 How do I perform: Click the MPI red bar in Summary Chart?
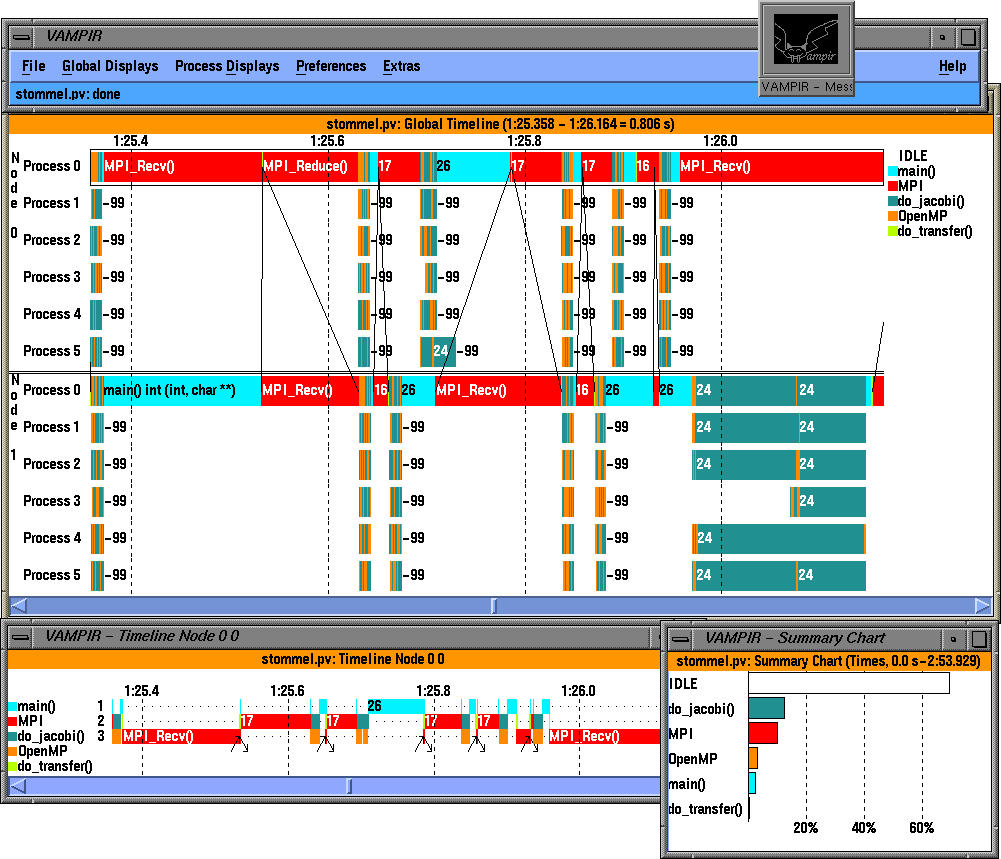[x=763, y=733]
